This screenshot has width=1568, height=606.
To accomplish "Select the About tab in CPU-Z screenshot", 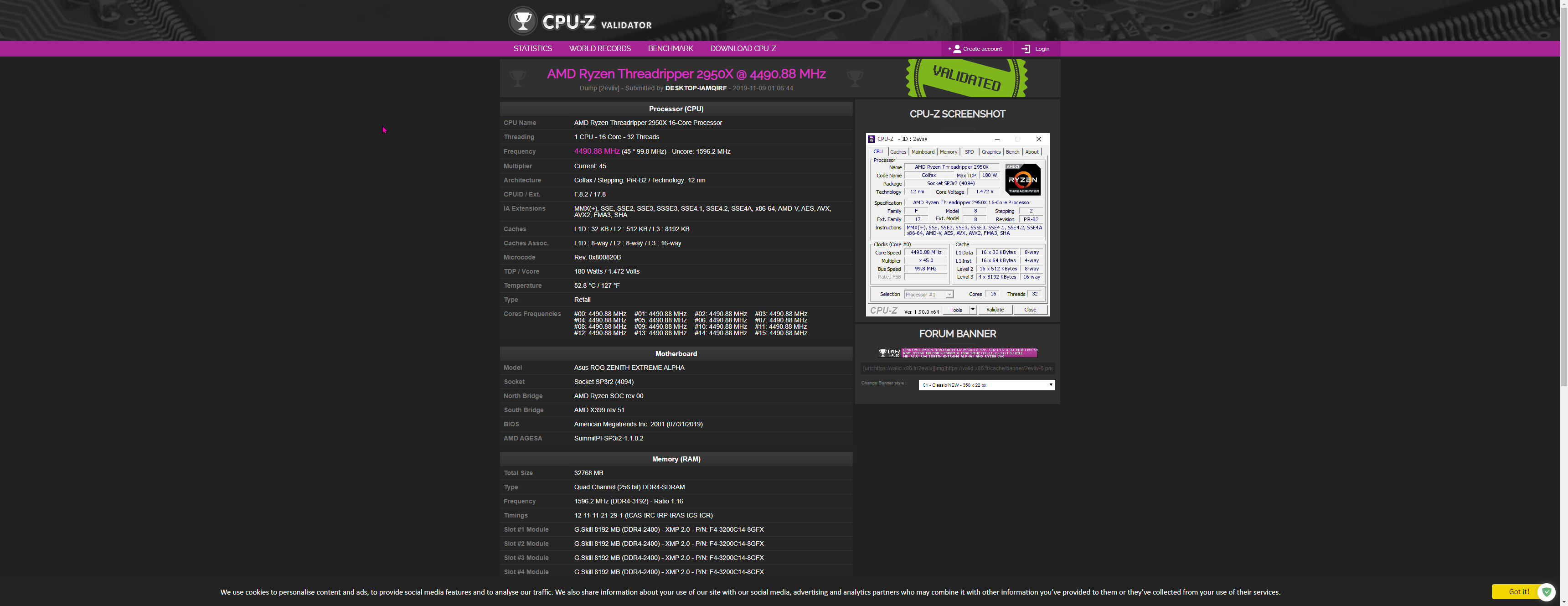I will coord(1032,152).
